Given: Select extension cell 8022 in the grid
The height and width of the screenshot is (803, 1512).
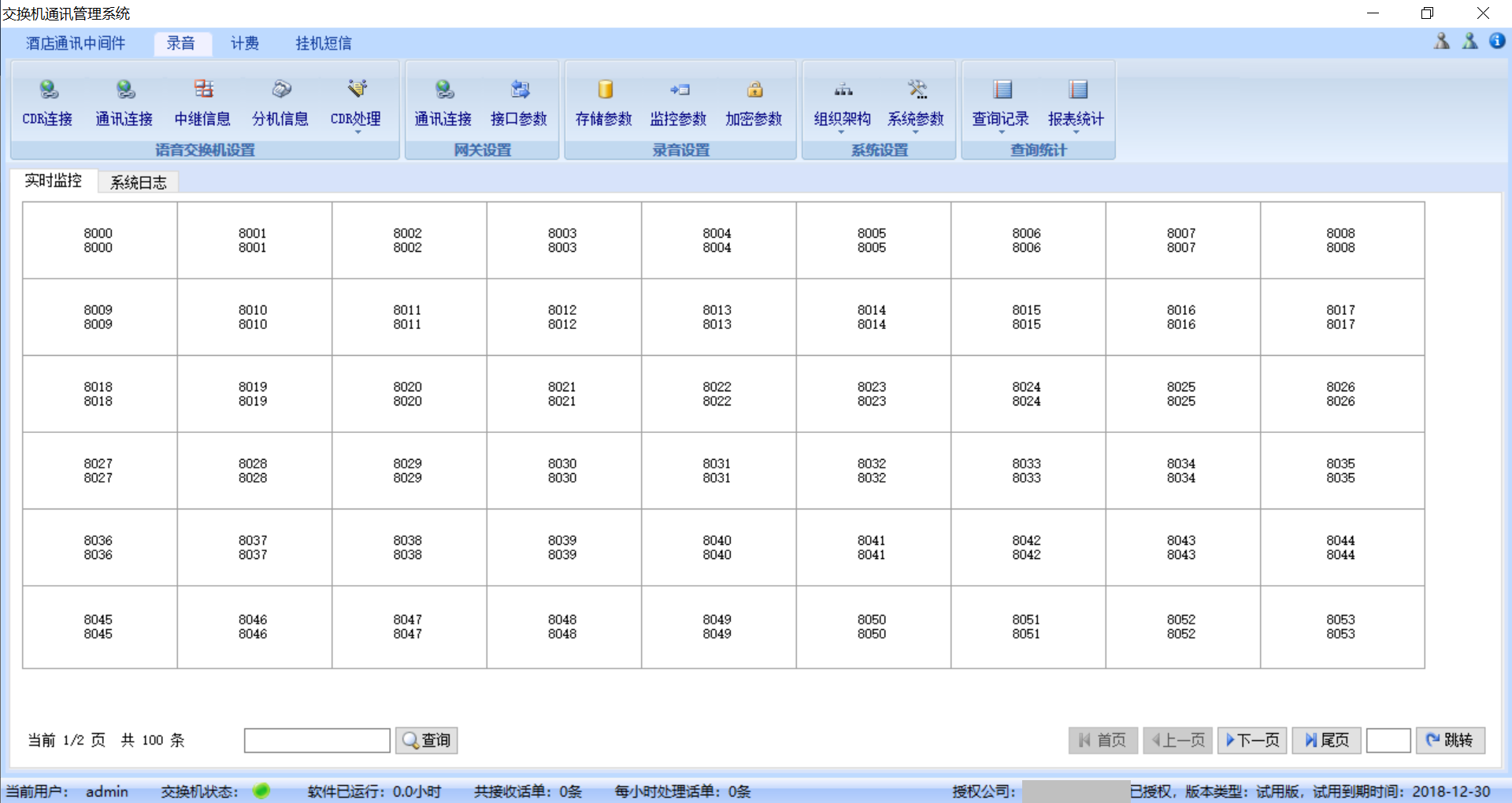Looking at the screenshot, I should coord(717,394).
